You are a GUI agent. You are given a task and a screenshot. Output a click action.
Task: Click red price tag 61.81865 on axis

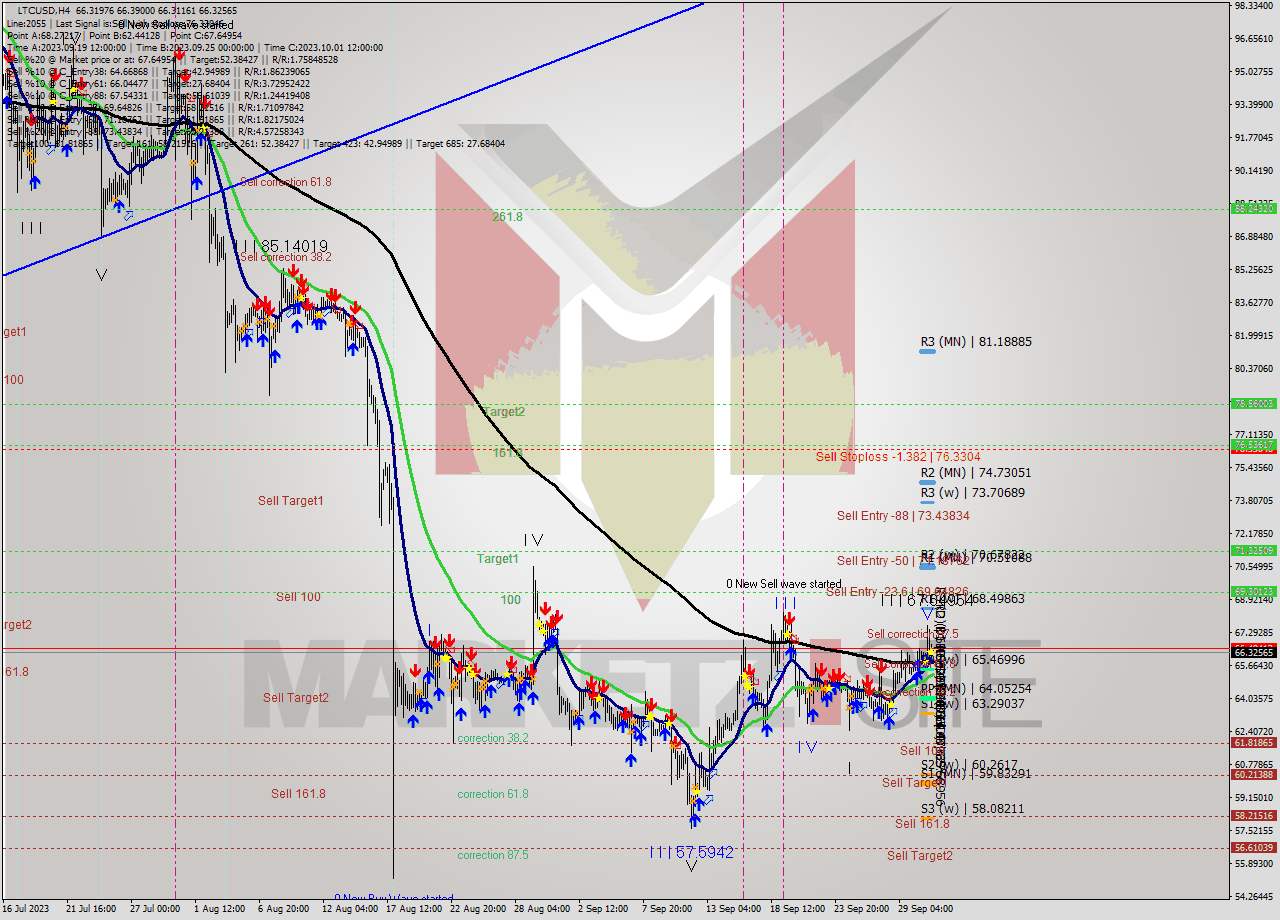(x=1254, y=743)
